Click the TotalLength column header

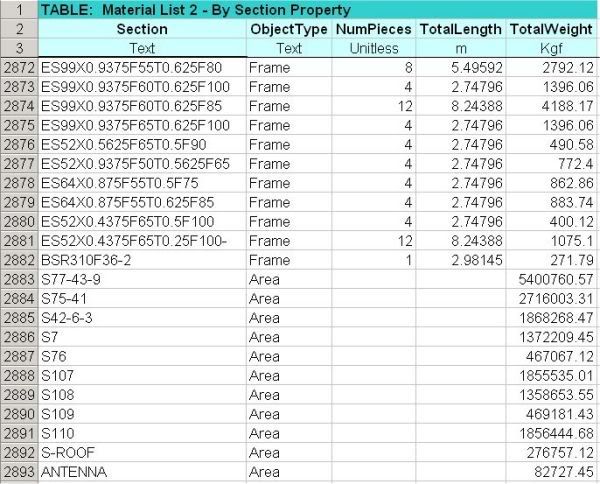tap(461, 29)
